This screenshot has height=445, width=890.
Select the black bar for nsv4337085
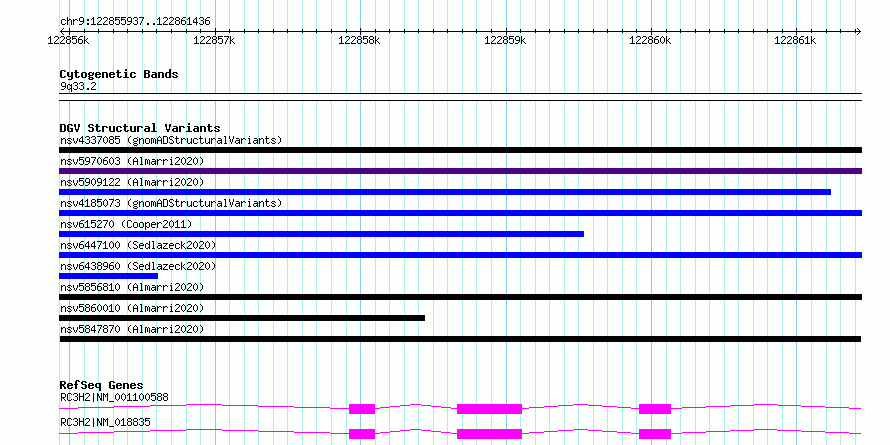460,150
